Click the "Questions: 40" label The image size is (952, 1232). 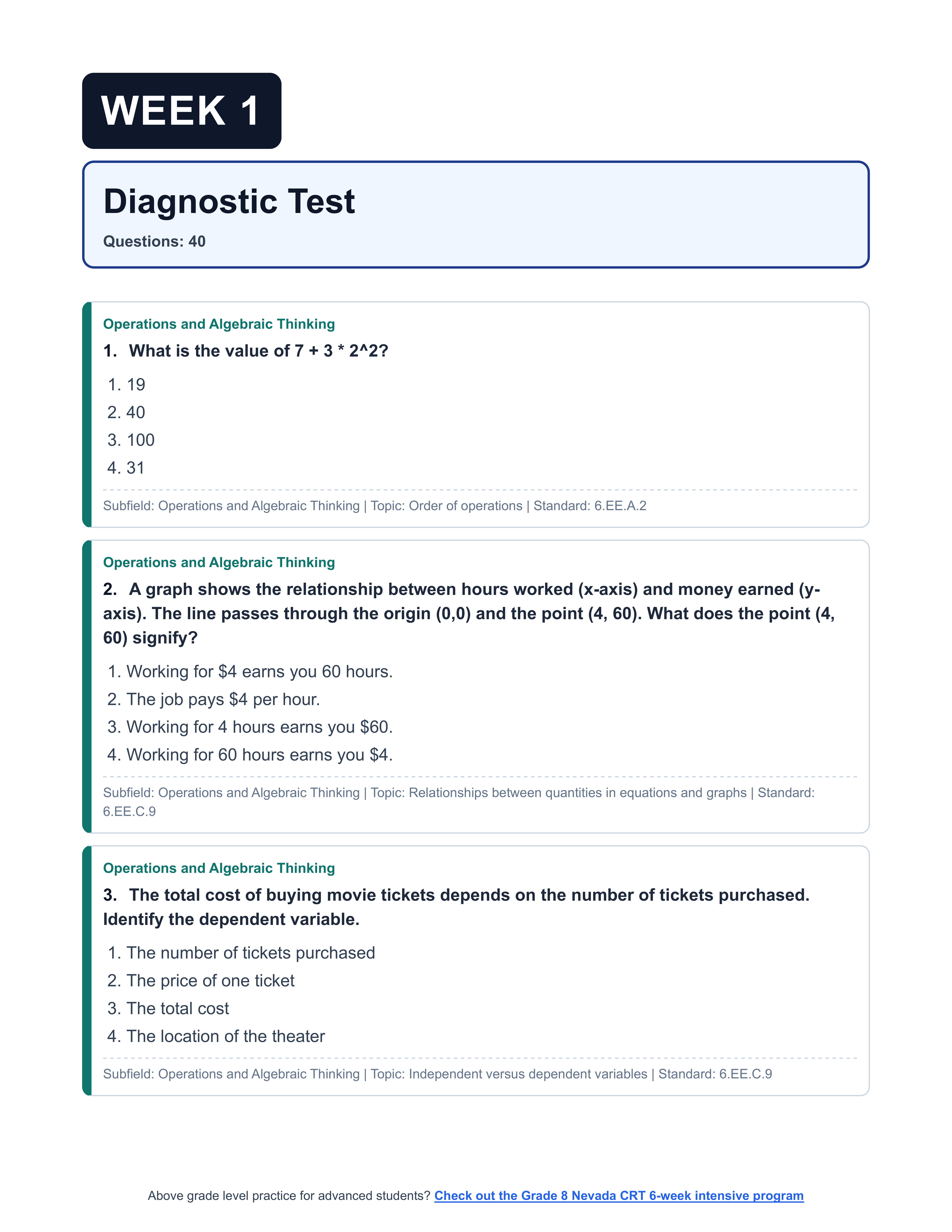point(154,241)
